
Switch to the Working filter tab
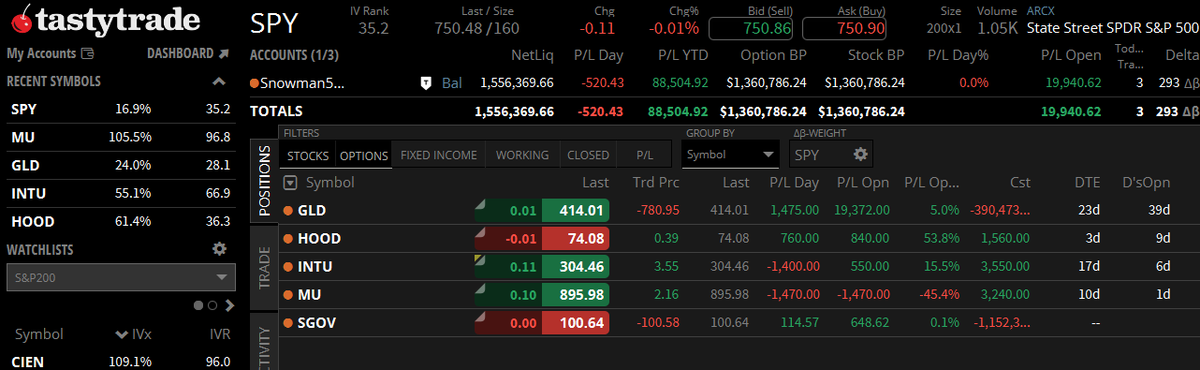[x=522, y=155]
